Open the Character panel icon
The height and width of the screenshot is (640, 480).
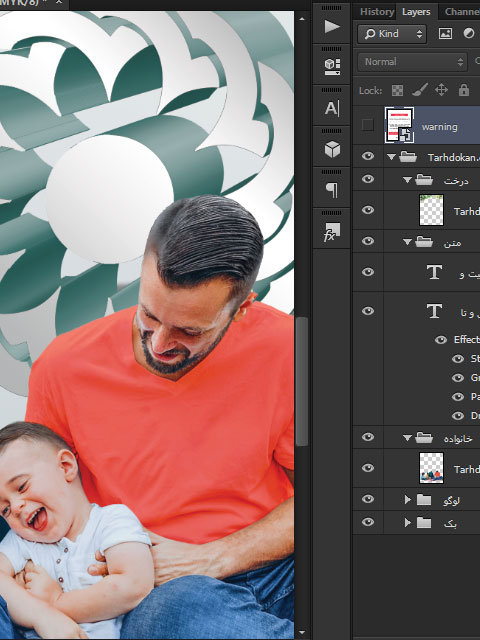[x=332, y=109]
